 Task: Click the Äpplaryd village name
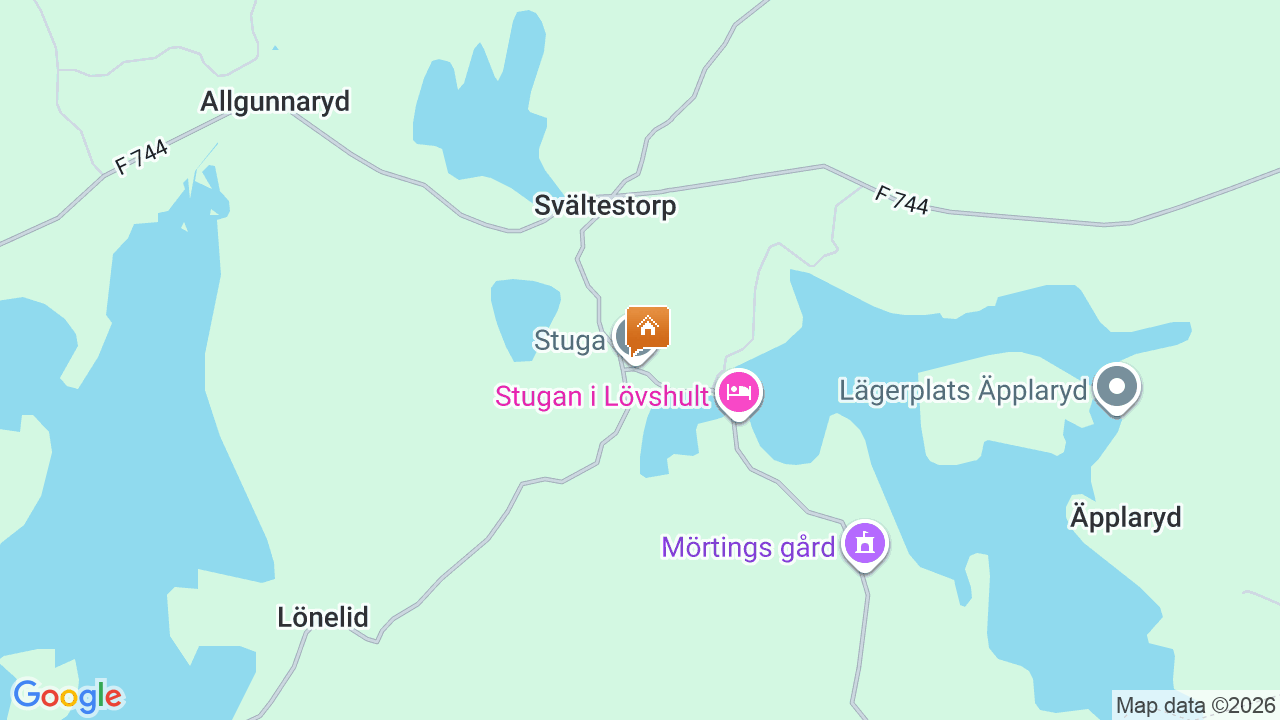pyautogui.click(x=1126, y=517)
